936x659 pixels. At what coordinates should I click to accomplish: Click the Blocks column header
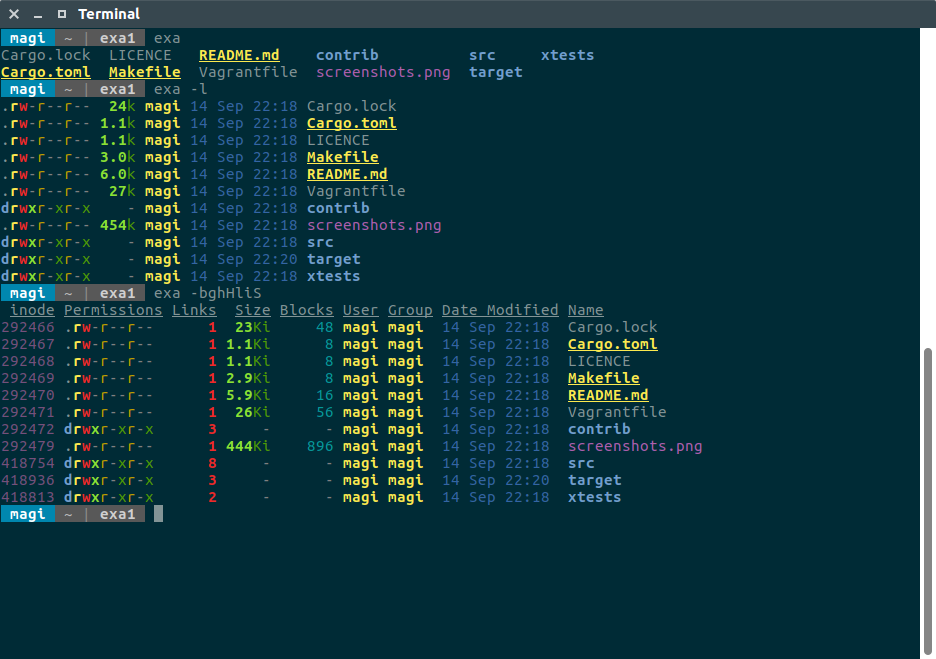pos(306,310)
